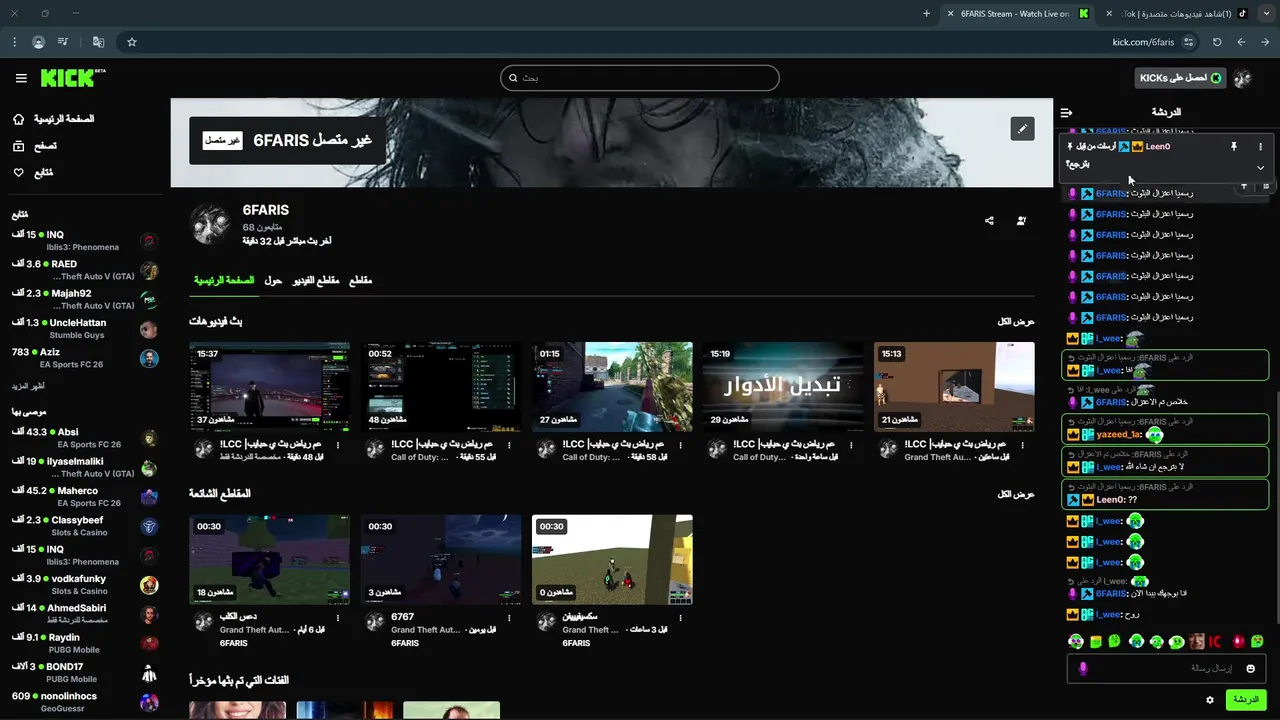The width and height of the screenshot is (1280, 720).
Task: Open the 01:15 broadcast video thumbnail
Action: pos(612,387)
